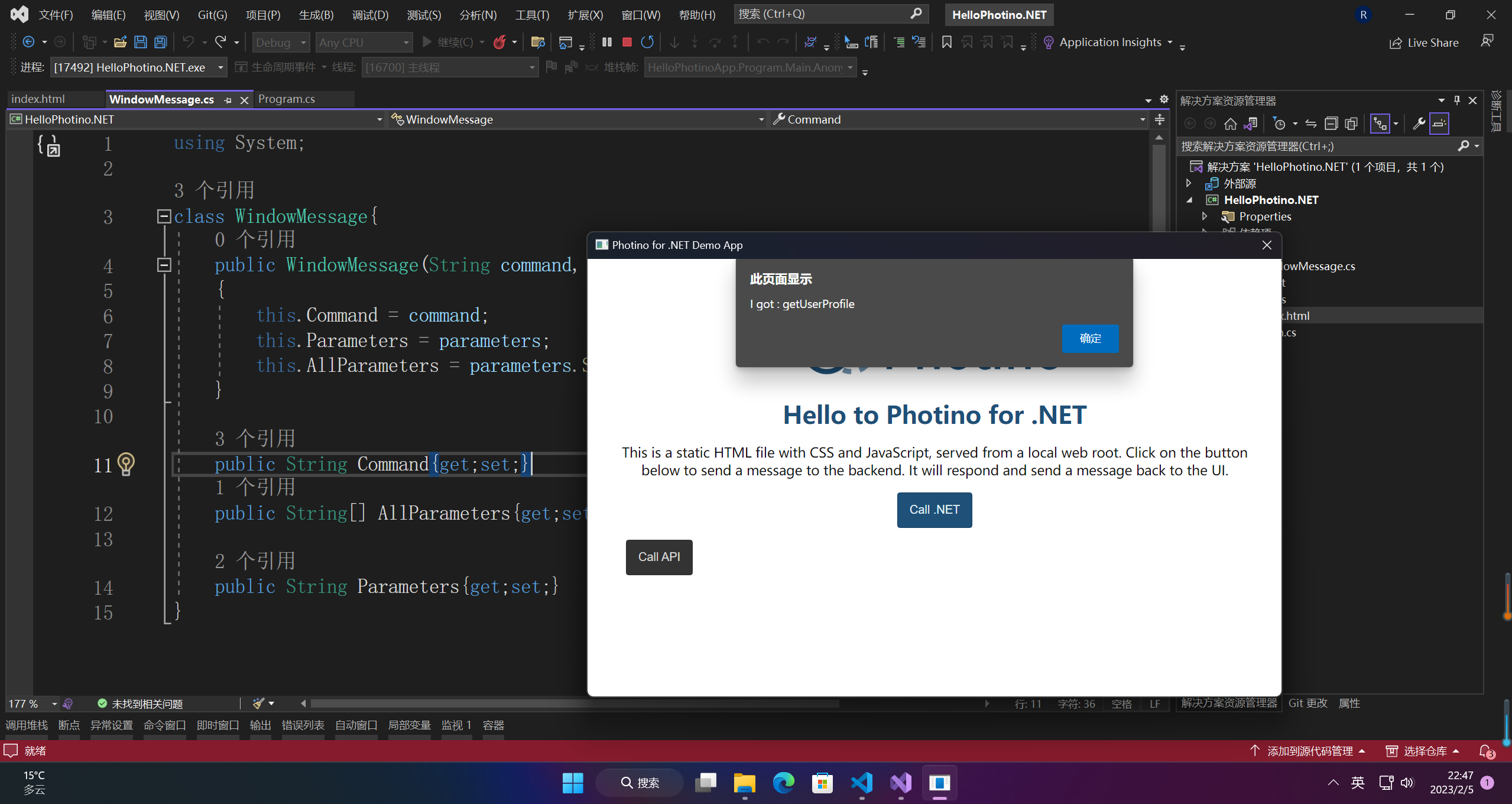Screen dimensions: 1512x804
Task: Click 确定 in the message dialog
Action: click(1089, 339)
